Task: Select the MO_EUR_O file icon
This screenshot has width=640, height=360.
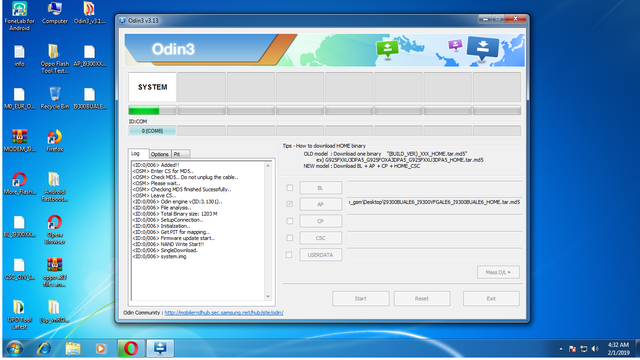Action: tap(19, 99)
